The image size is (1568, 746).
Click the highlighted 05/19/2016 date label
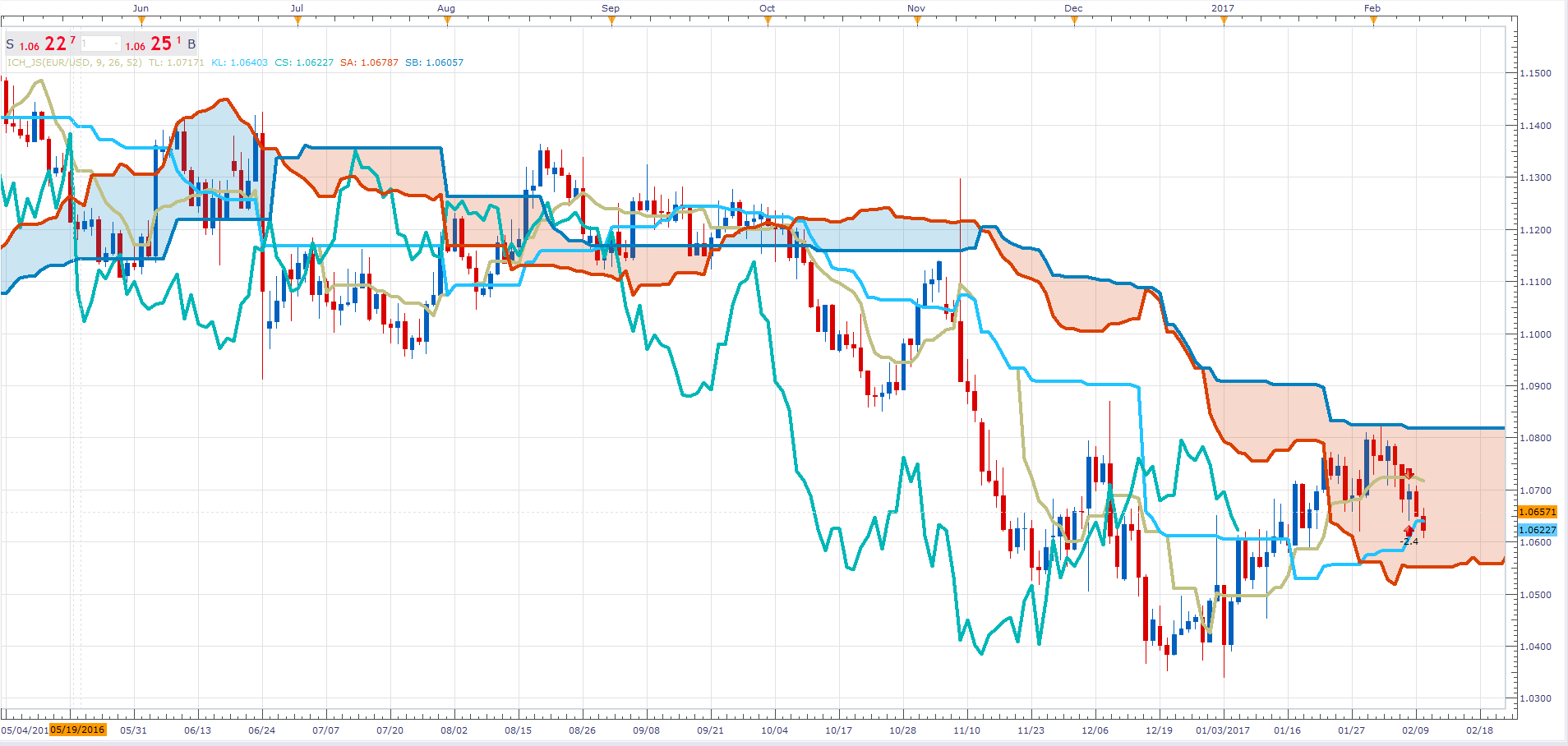click(78, 730)
